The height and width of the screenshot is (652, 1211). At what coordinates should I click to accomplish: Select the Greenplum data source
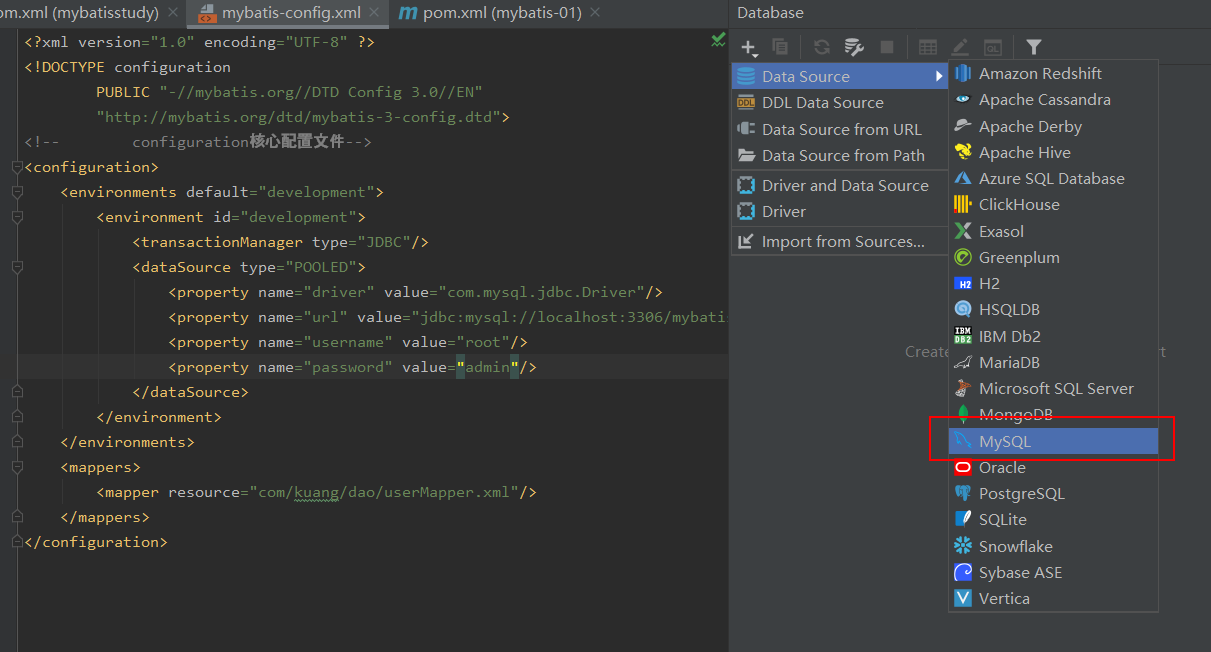[x=1053, y=257]
